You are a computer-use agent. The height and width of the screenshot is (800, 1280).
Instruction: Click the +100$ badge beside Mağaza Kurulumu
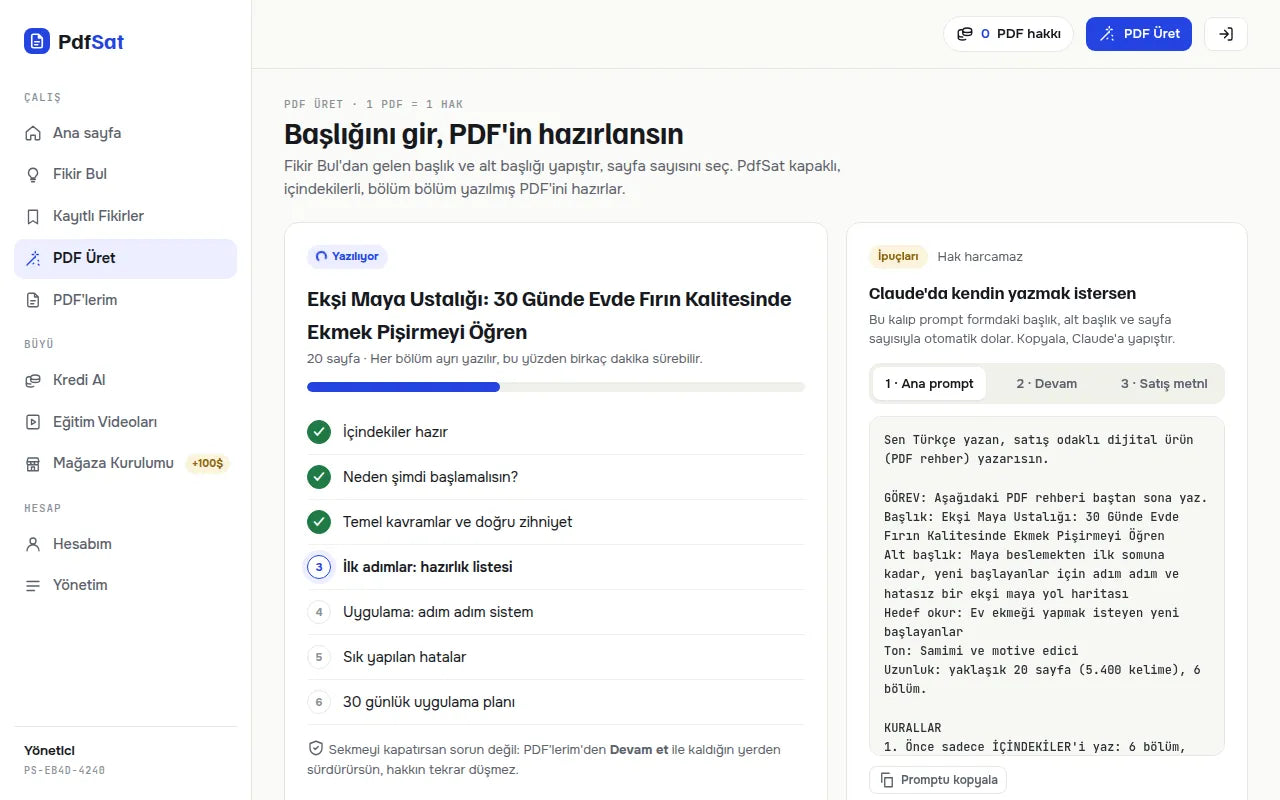pyautogui.click(x=208, y=464)
